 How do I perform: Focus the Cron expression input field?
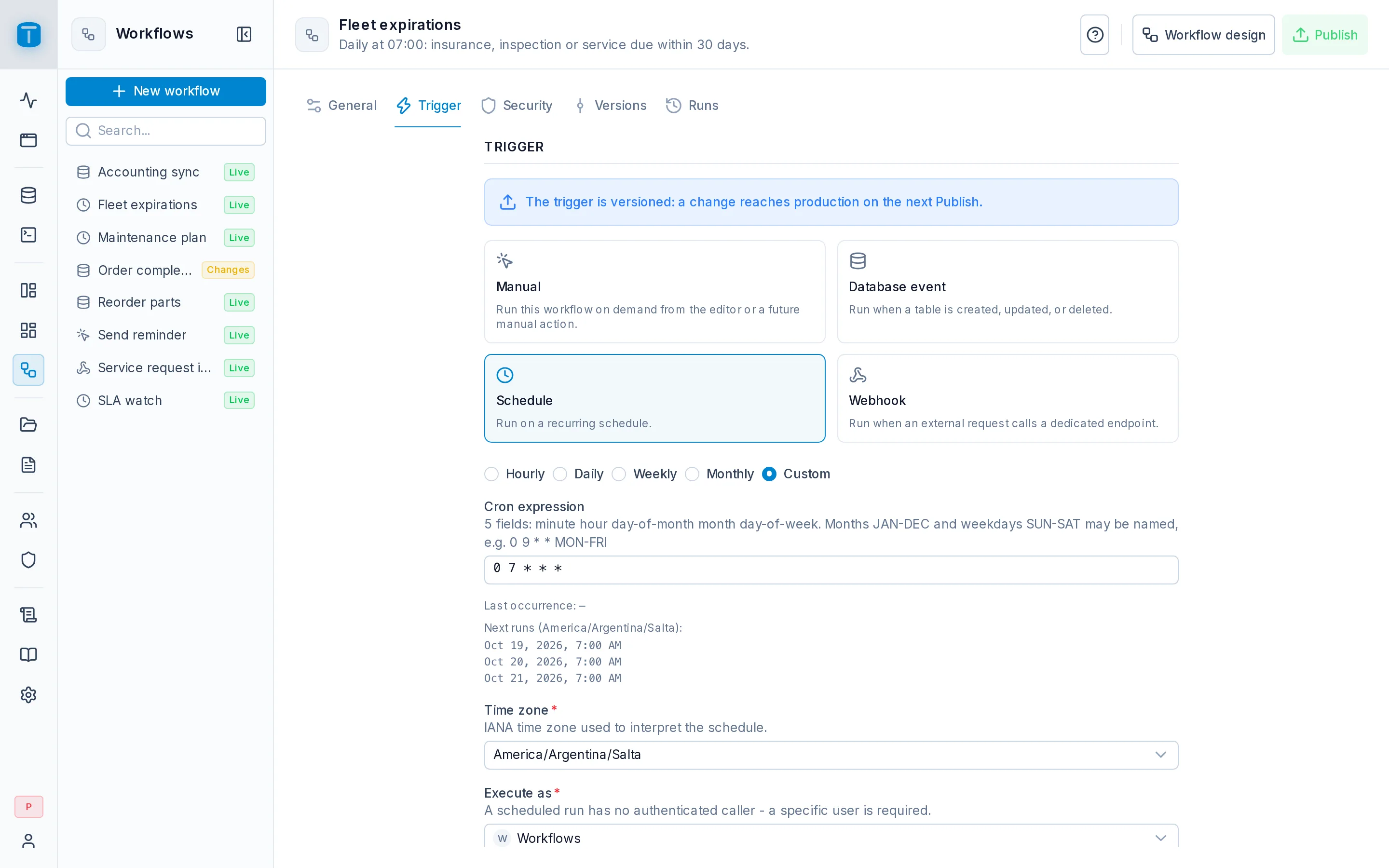pos(831,570)
